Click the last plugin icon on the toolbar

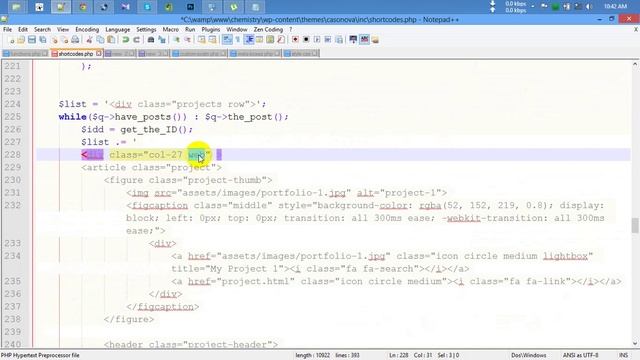click(x=375, y=40)
